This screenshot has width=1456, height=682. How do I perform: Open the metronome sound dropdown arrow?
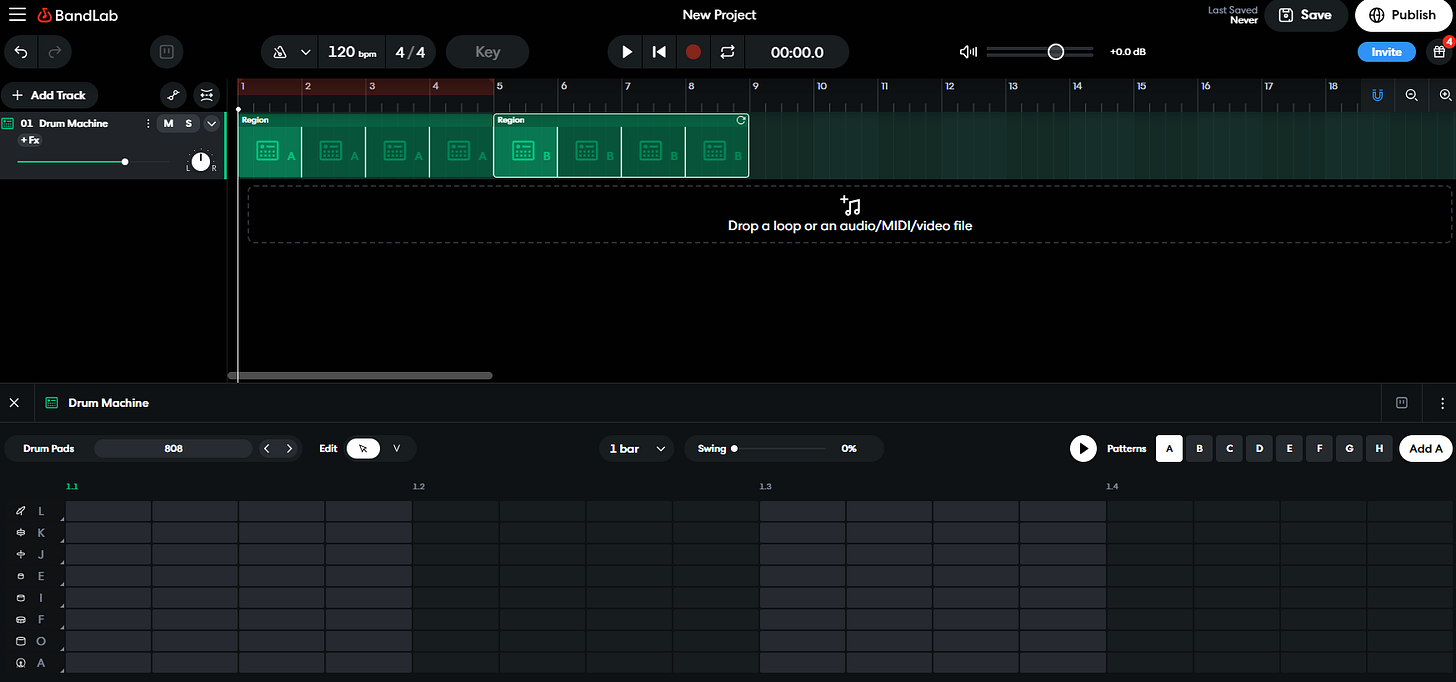tap(306, 51)
